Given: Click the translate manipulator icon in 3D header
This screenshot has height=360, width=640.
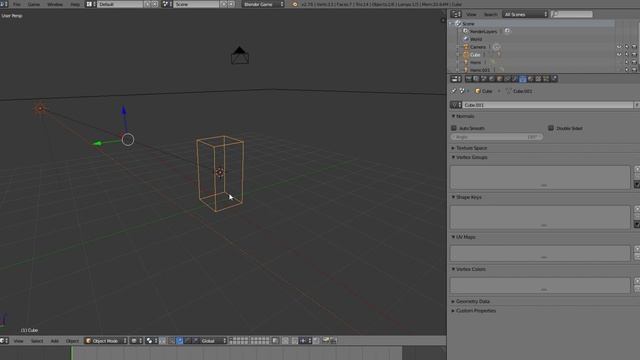Looking at the screenshot, I should point(179,340).
